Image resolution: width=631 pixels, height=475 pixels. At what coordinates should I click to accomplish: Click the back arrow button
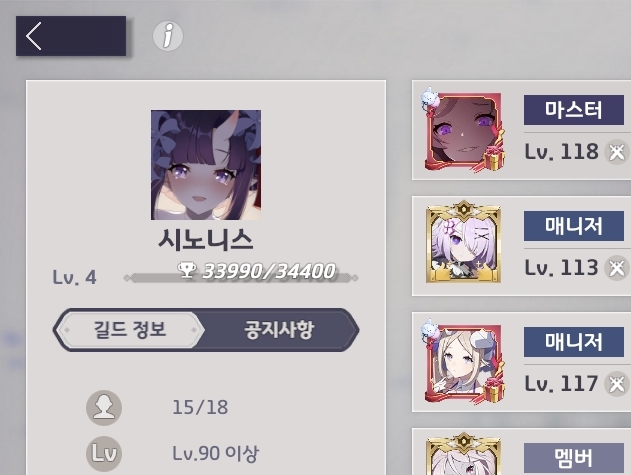click(71, 36)
